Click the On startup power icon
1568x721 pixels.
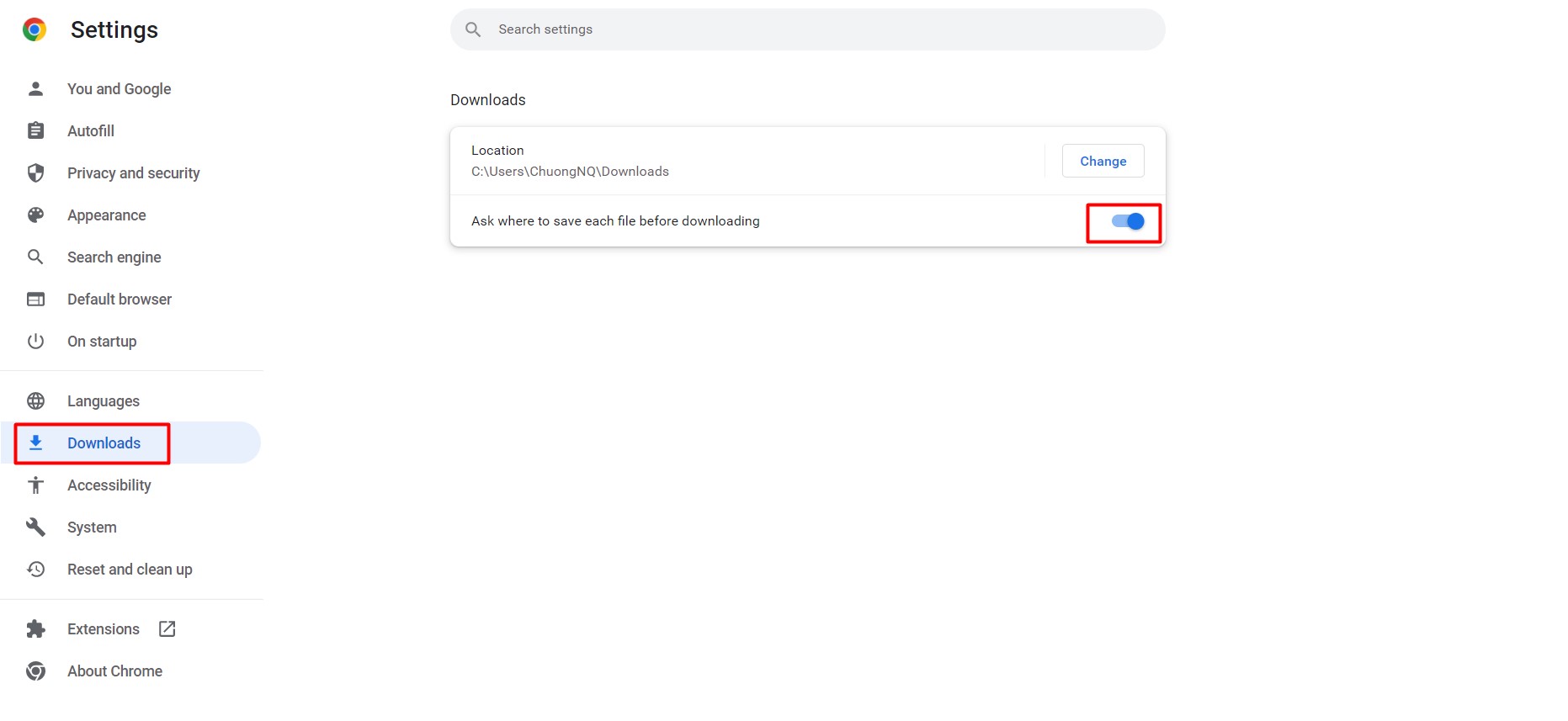tap(35, 341)
